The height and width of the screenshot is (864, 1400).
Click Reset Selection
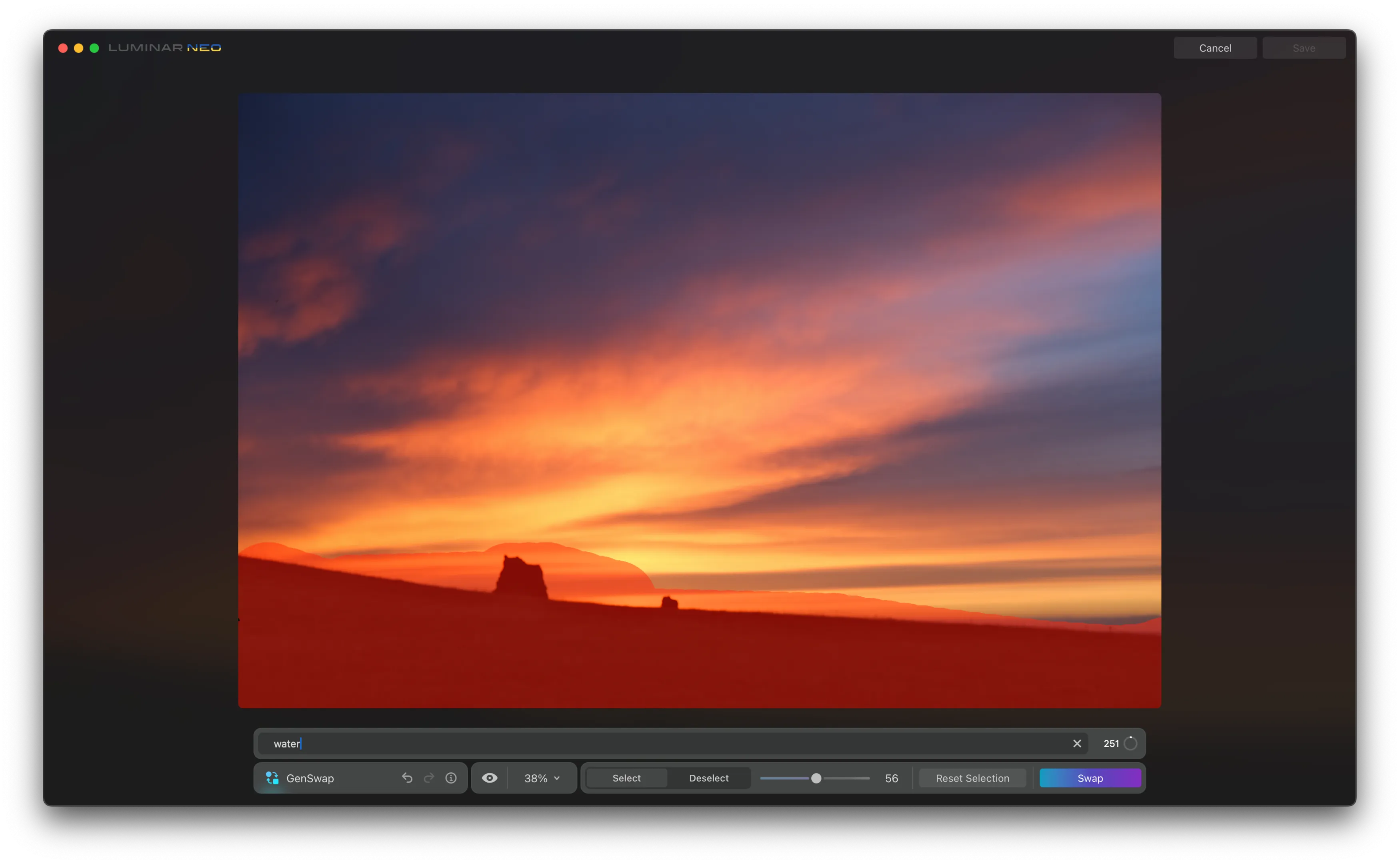[x=972, y=778]
